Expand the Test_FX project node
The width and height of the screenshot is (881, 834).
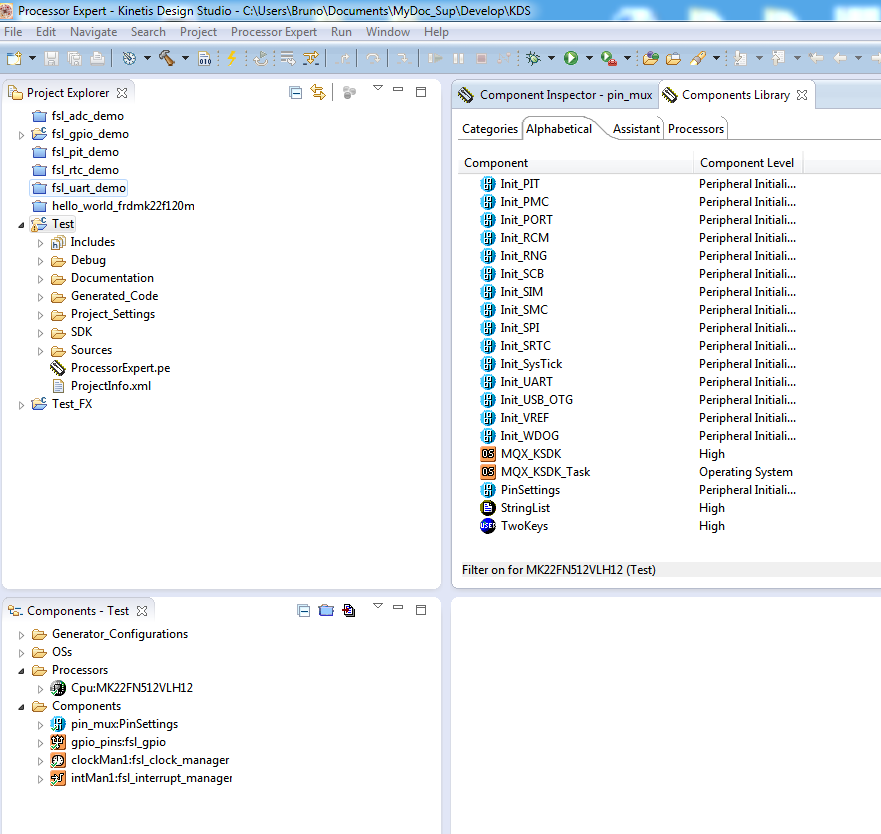click(x=21, y=405)
